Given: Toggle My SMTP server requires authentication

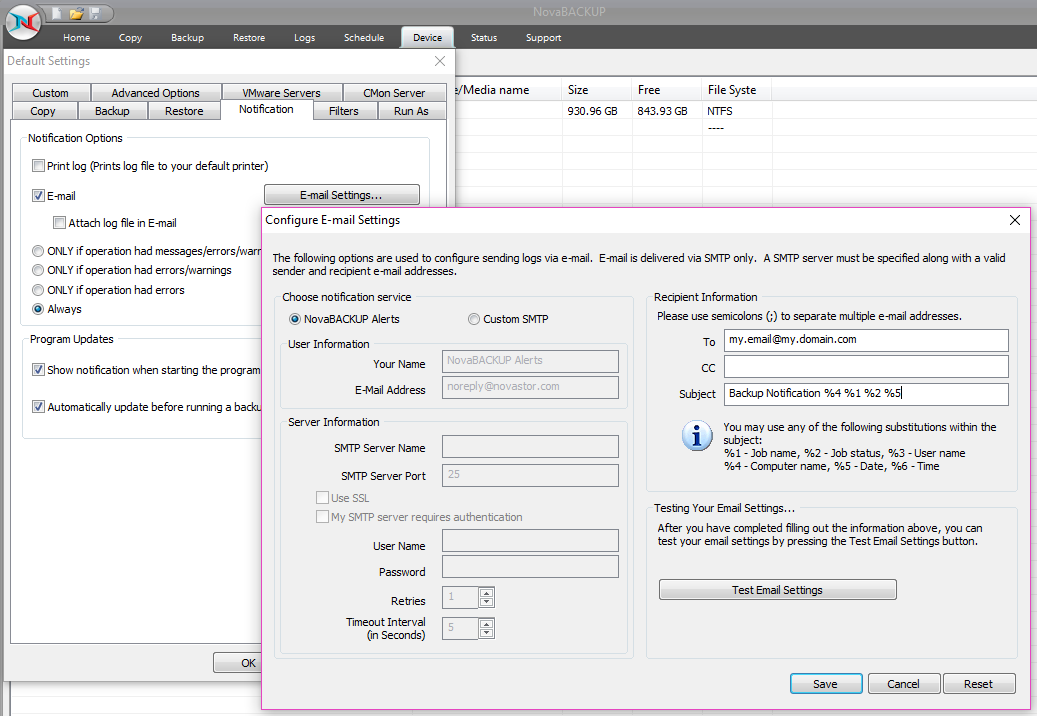Looking at the screenshot, I should pos(323,517).
